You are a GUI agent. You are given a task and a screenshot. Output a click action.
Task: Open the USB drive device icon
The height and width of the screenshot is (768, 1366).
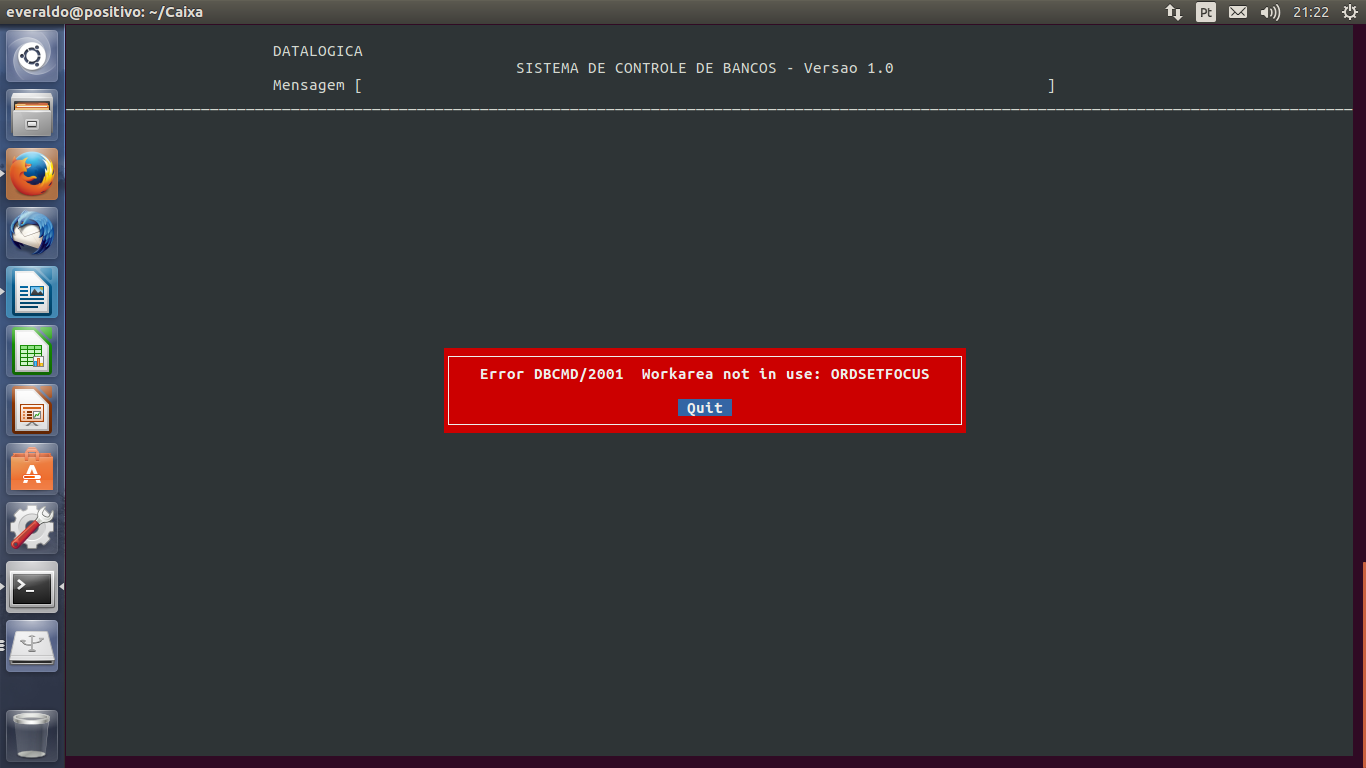point(32,646)
